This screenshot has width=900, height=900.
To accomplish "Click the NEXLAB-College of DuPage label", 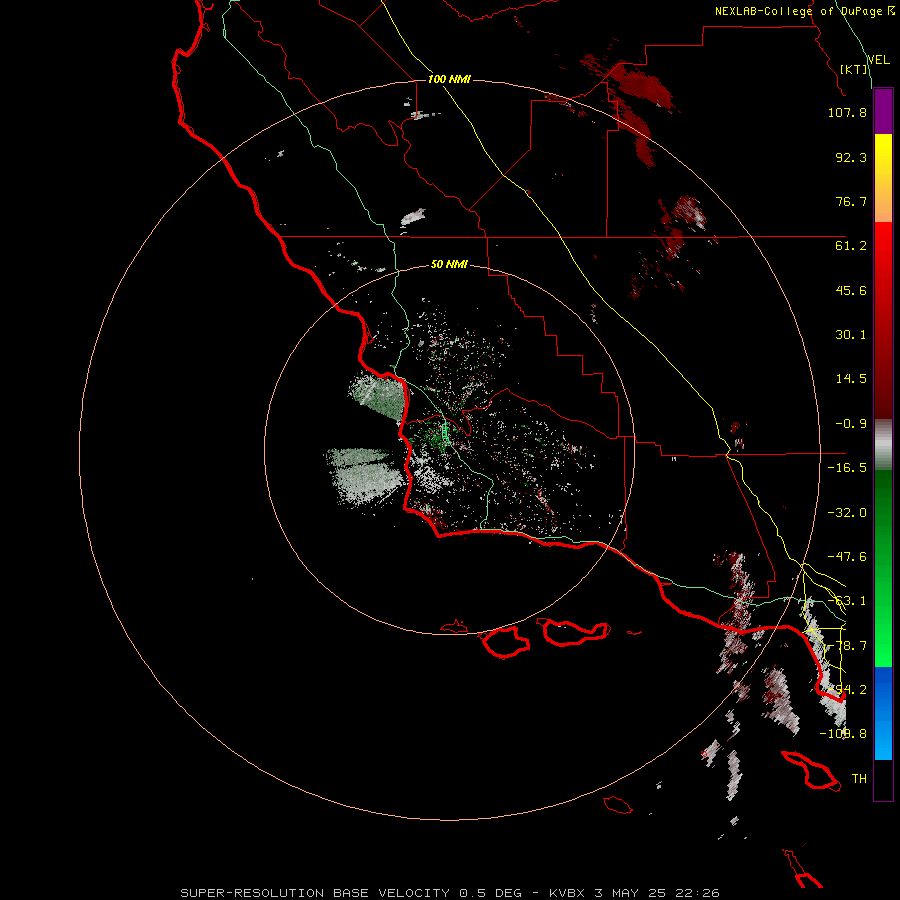I will (804, 11).
